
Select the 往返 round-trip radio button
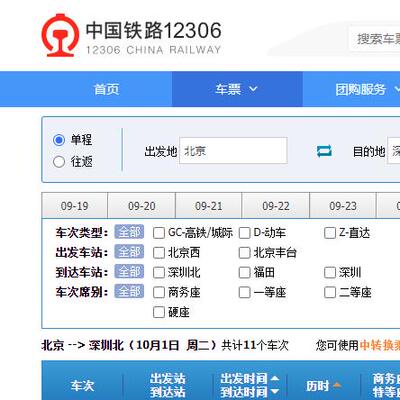(x=59, y=162)
